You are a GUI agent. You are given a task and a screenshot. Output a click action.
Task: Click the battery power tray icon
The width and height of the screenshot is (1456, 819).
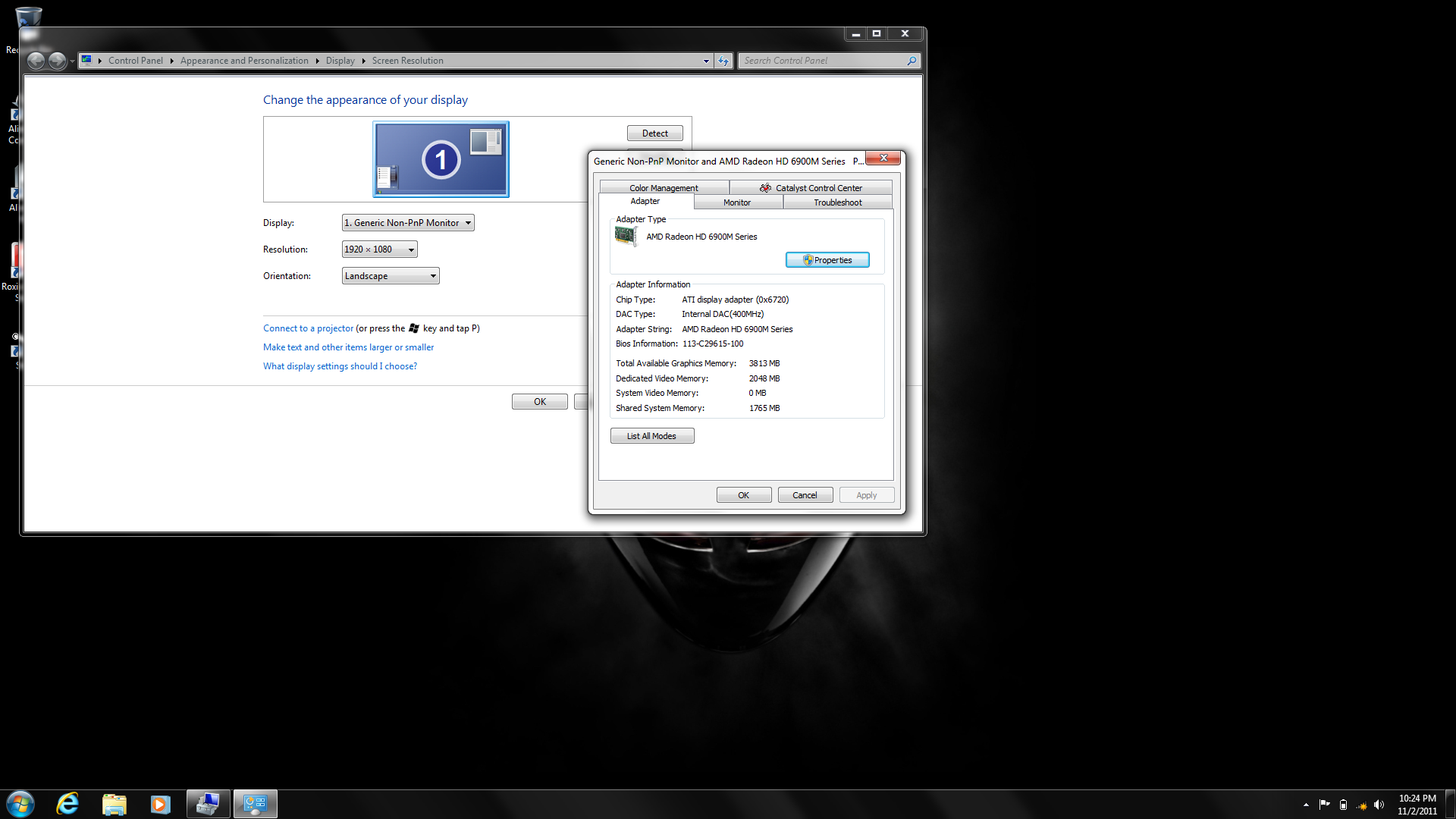click(1343, 805)
